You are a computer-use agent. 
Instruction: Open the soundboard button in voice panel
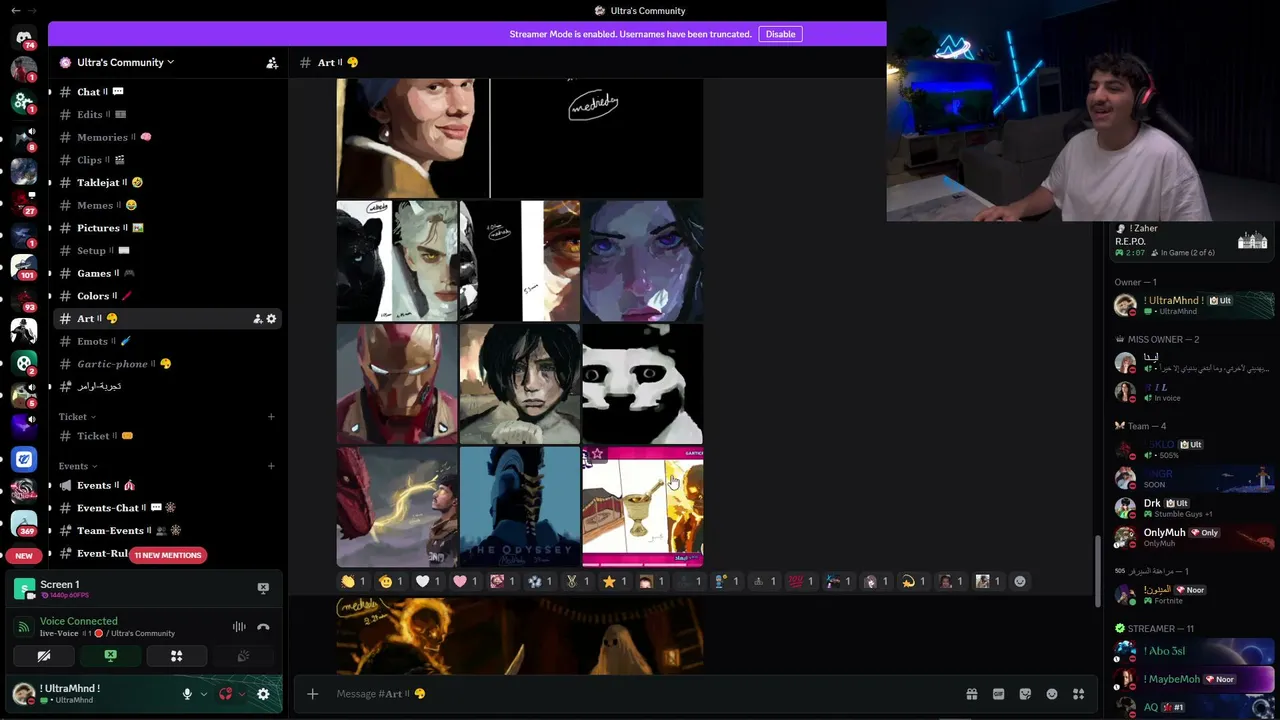pyautogui.click(x=243, y=656)
